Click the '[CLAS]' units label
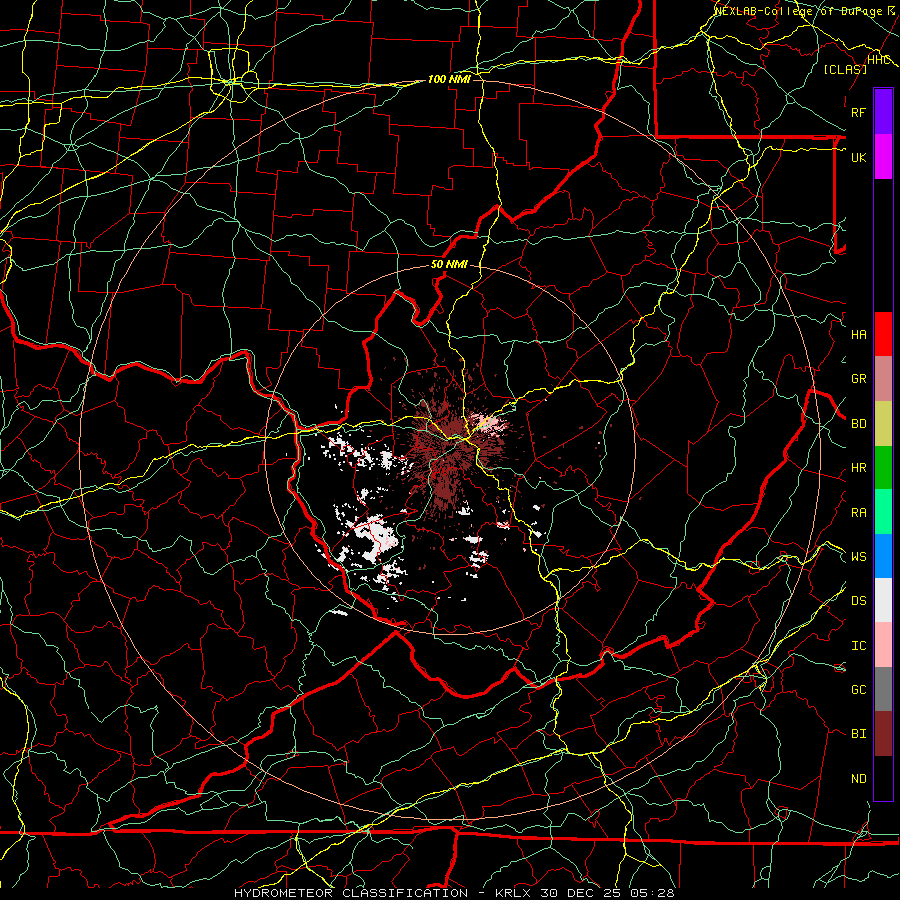Screen dimensions: 900x900 pyautogui.click(x=845, y=69)
